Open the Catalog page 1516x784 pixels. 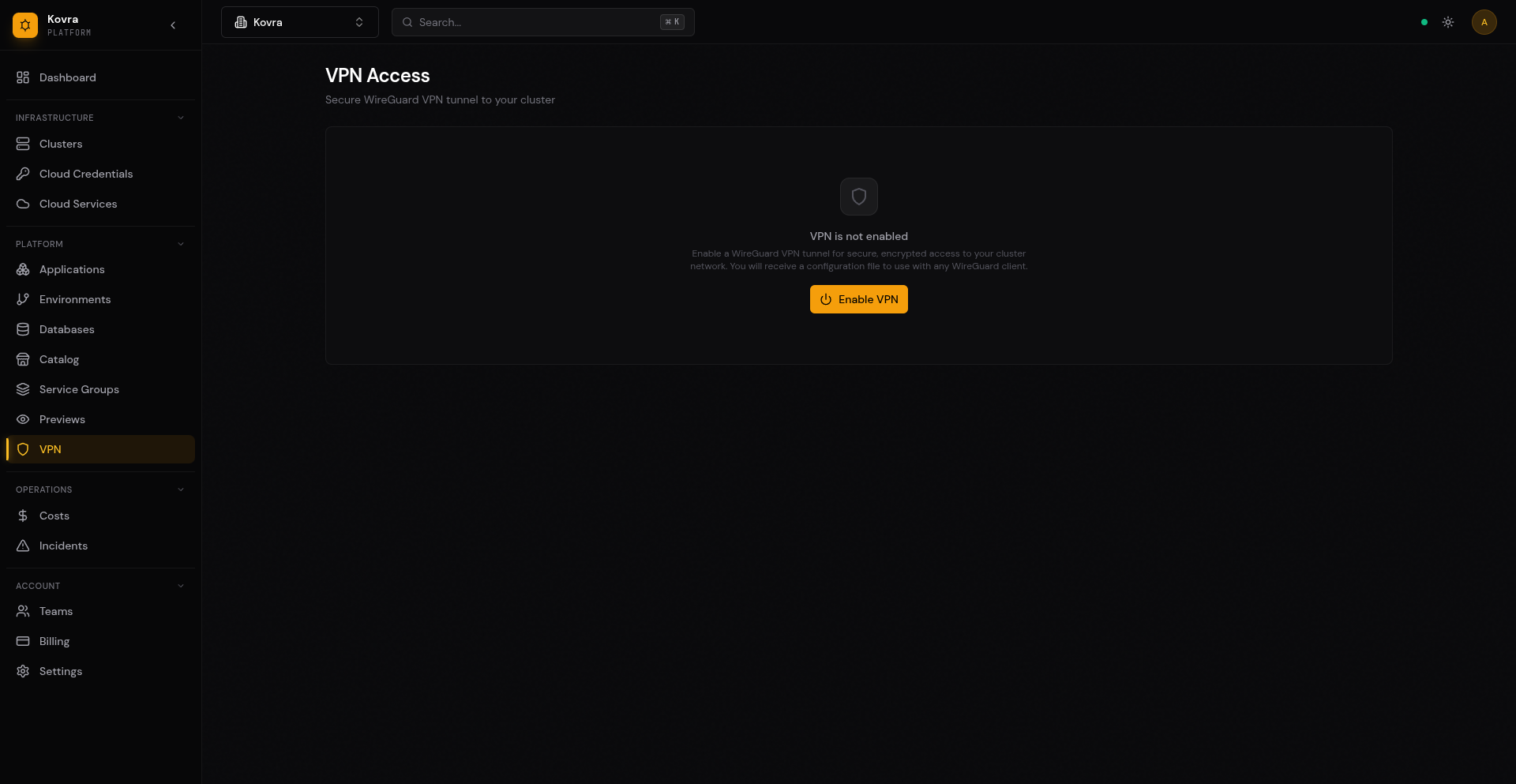pyautogui.click(x=100, y=359)
